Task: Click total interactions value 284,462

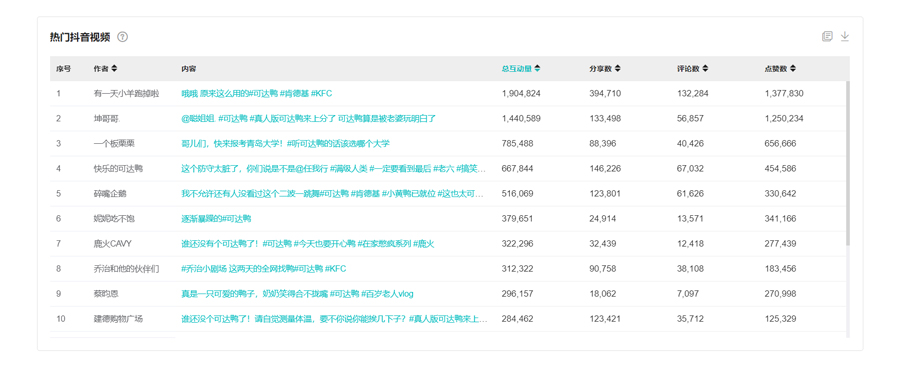Action: [x=518, y=318]
